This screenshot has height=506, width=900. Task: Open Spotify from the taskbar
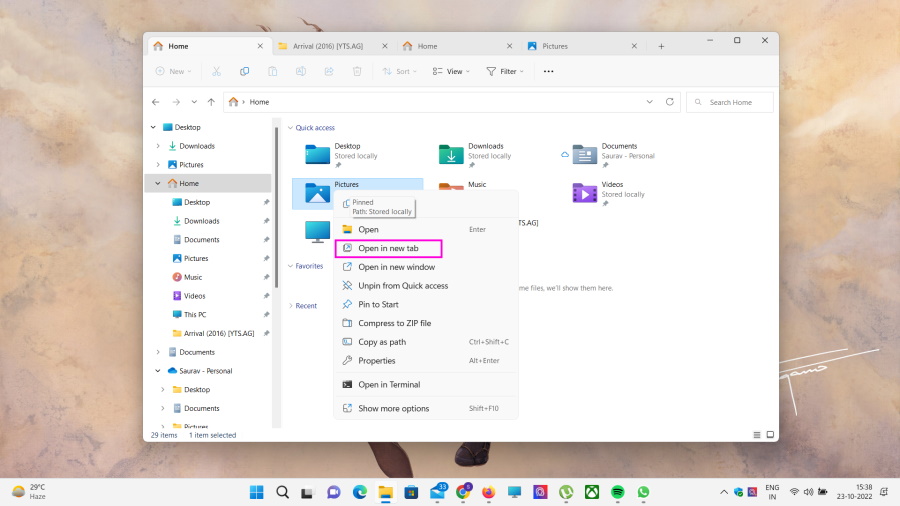(x=618, y=491)
